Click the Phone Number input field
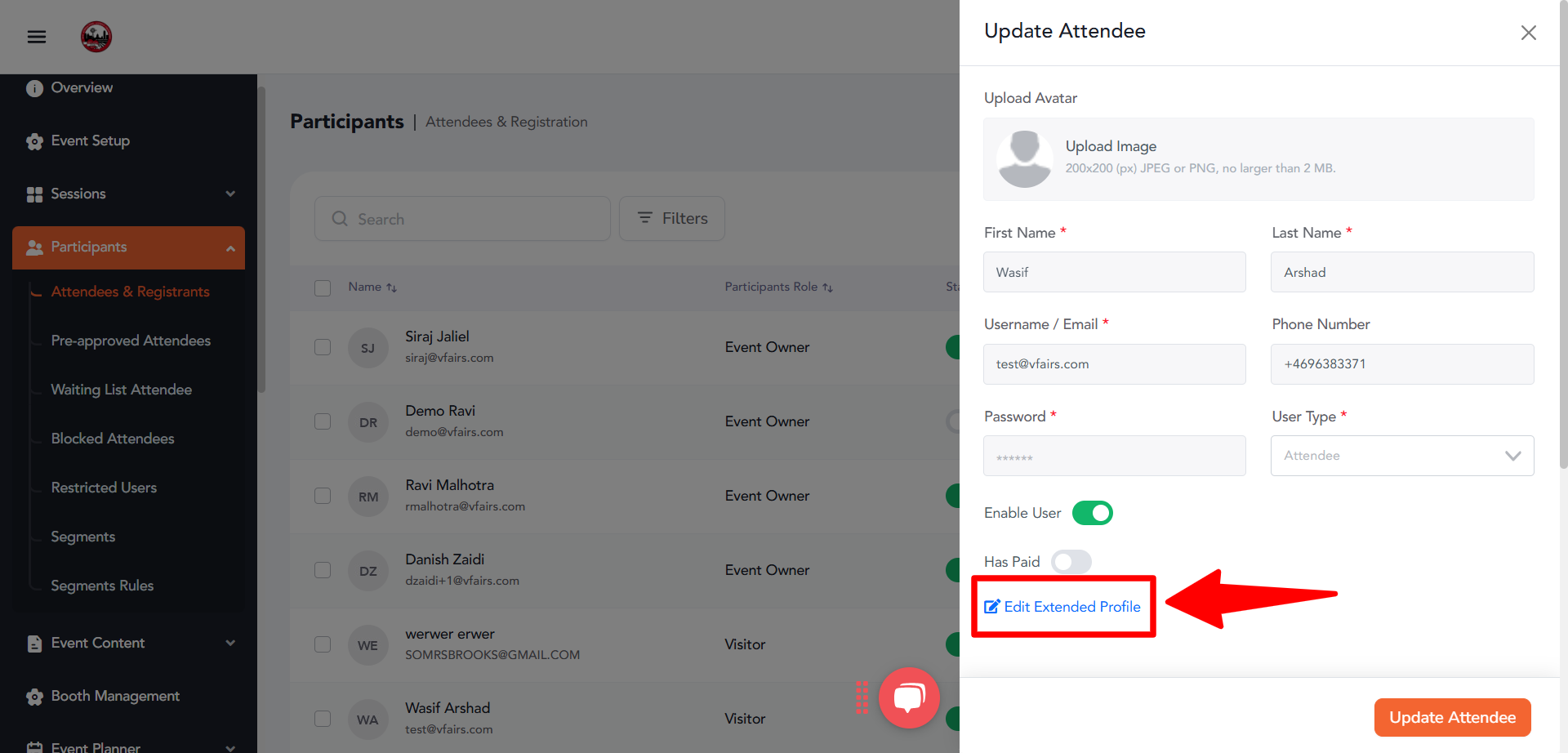1568x753 pixels. point(1402,364)
